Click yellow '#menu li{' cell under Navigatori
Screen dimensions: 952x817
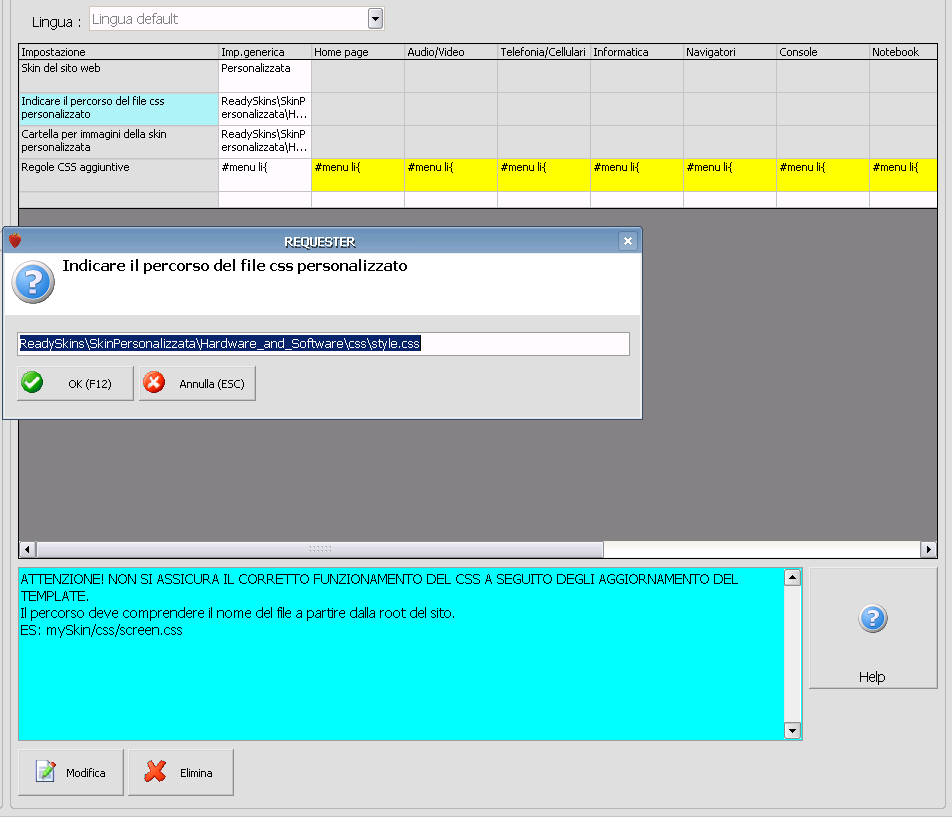coord(729,175)
